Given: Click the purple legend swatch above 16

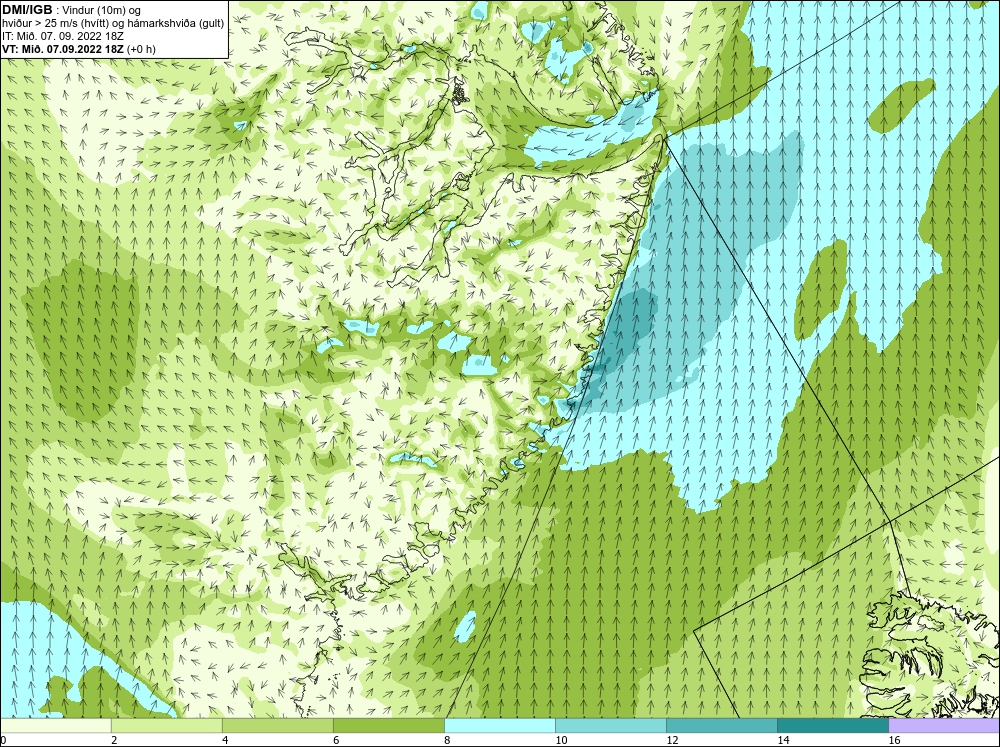Looking at the screenshot, I should click(x=944, y=725).
